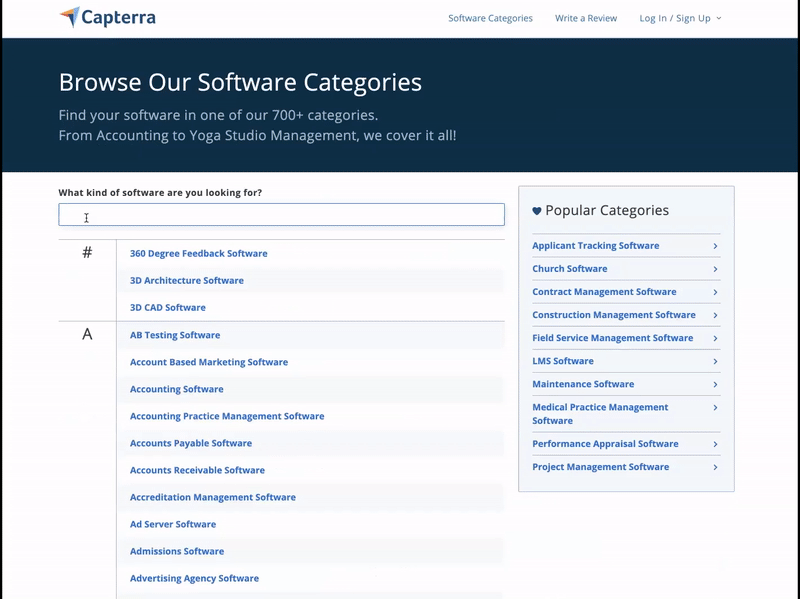This screenshot has width=800, height=599.
Task: Click the chevron beside Medical Practice Management
Action: (x=715, y=408)
